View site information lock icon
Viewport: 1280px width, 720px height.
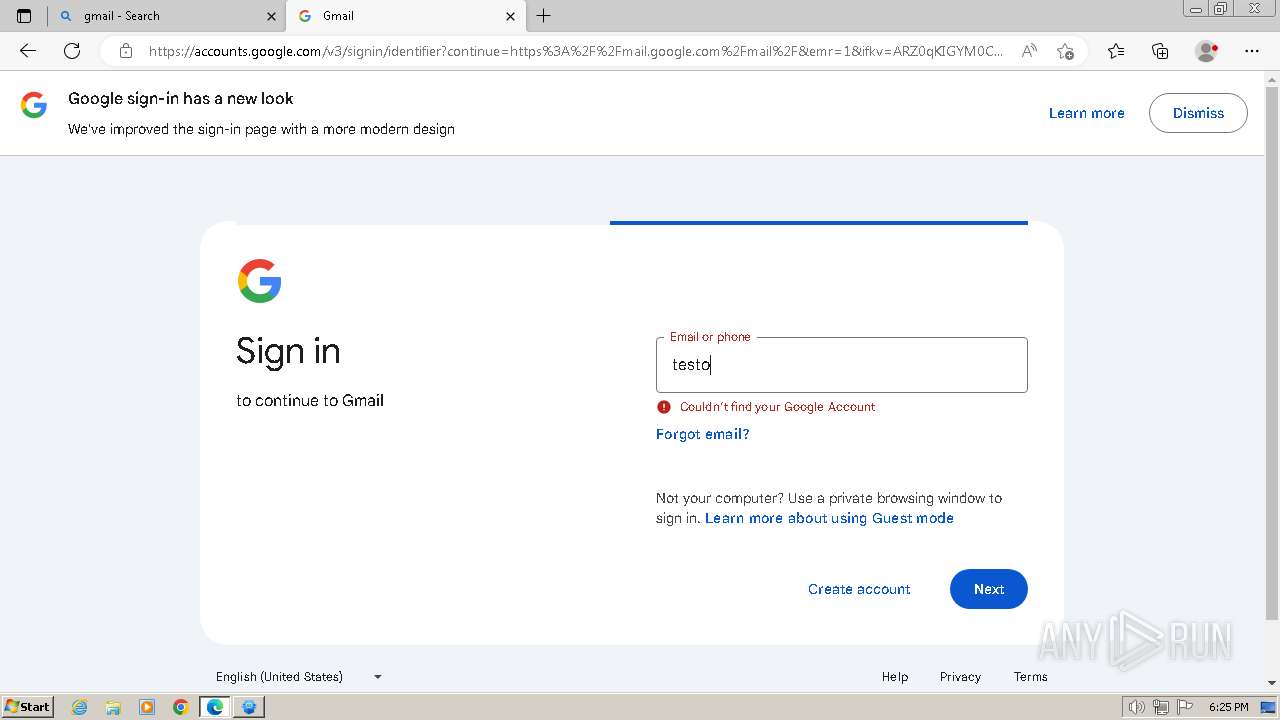[x=125, y=51]
